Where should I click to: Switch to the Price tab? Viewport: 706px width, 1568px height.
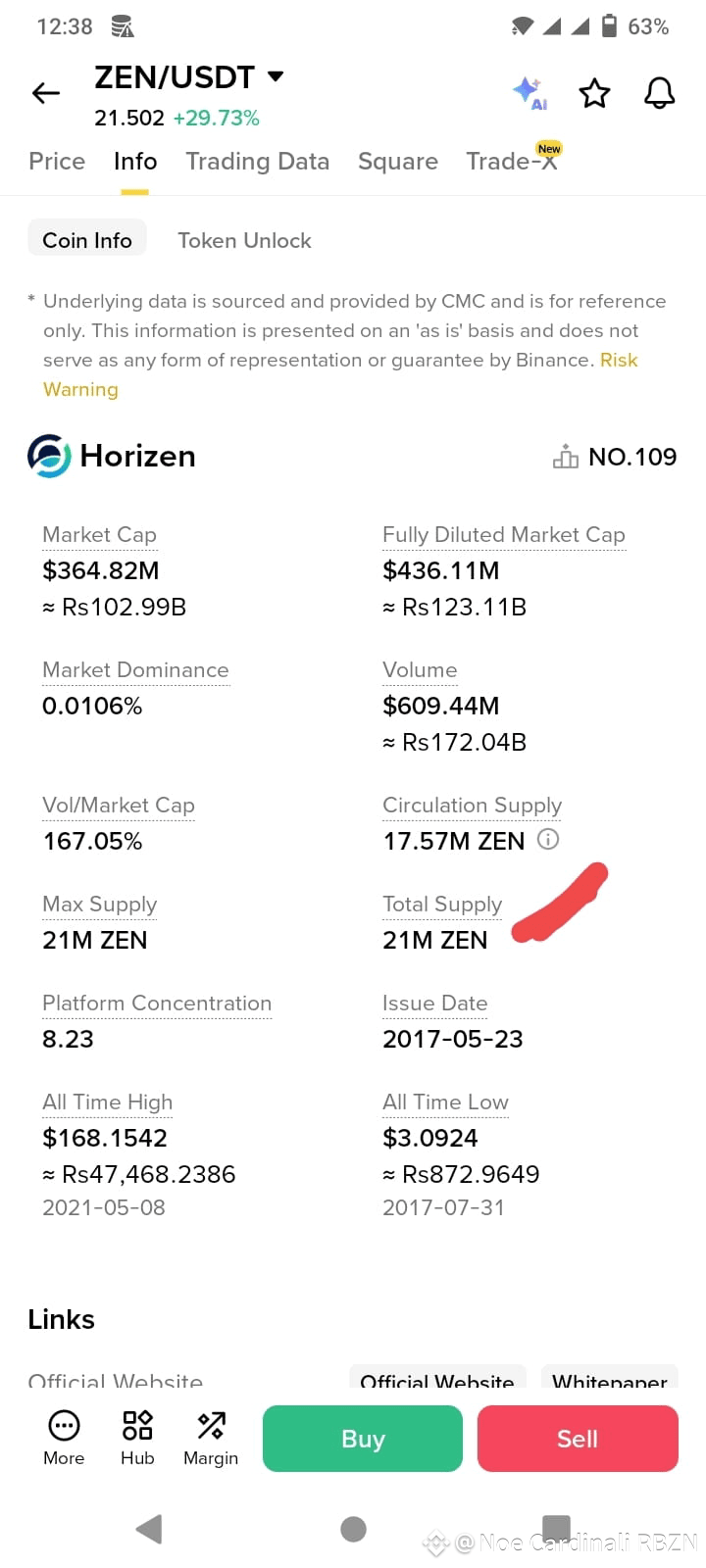pos(57,161)
